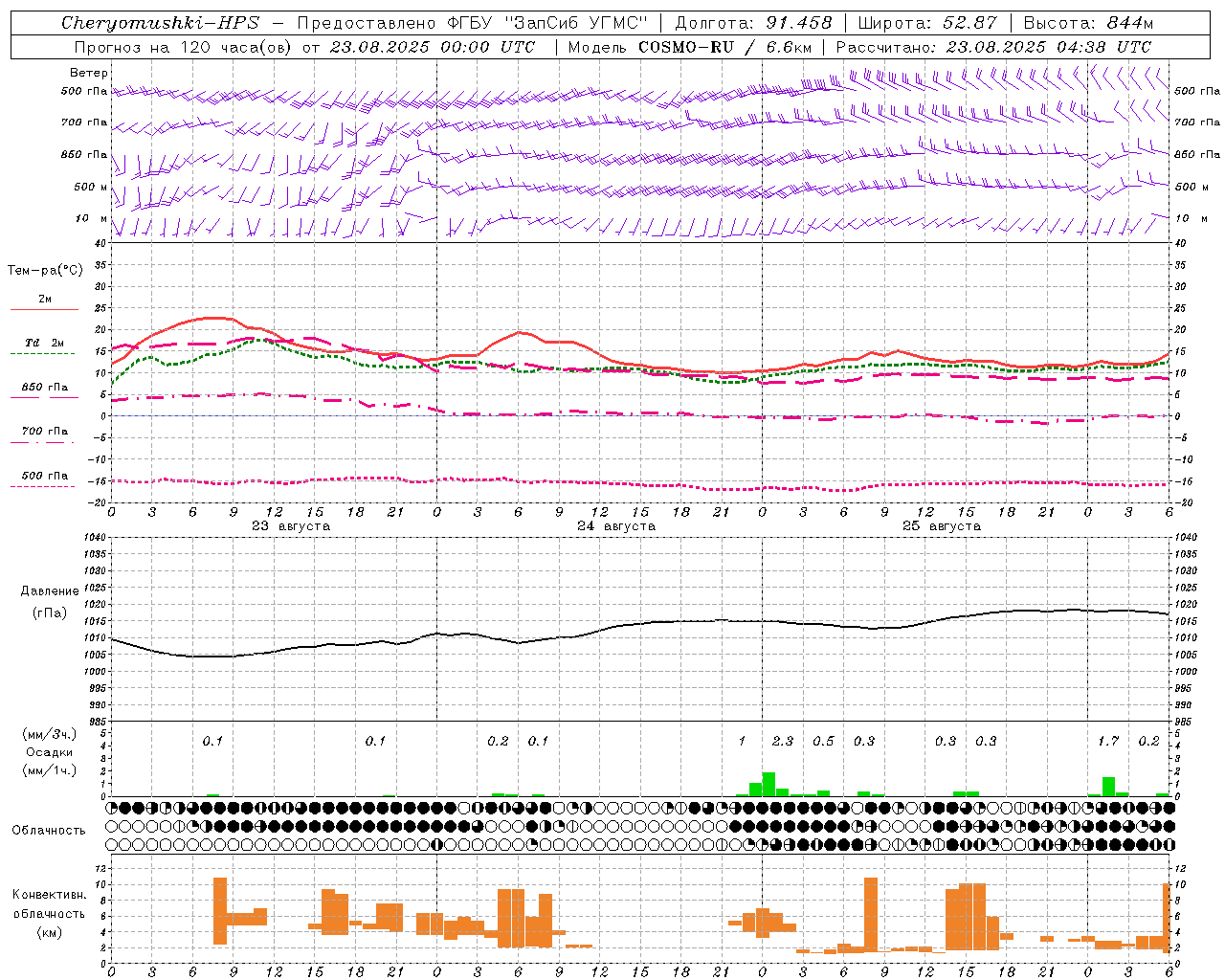Click the Долгота: 91.458 value
The width and height of the screenshot is (1225, 980).
(x=753, y=23)
